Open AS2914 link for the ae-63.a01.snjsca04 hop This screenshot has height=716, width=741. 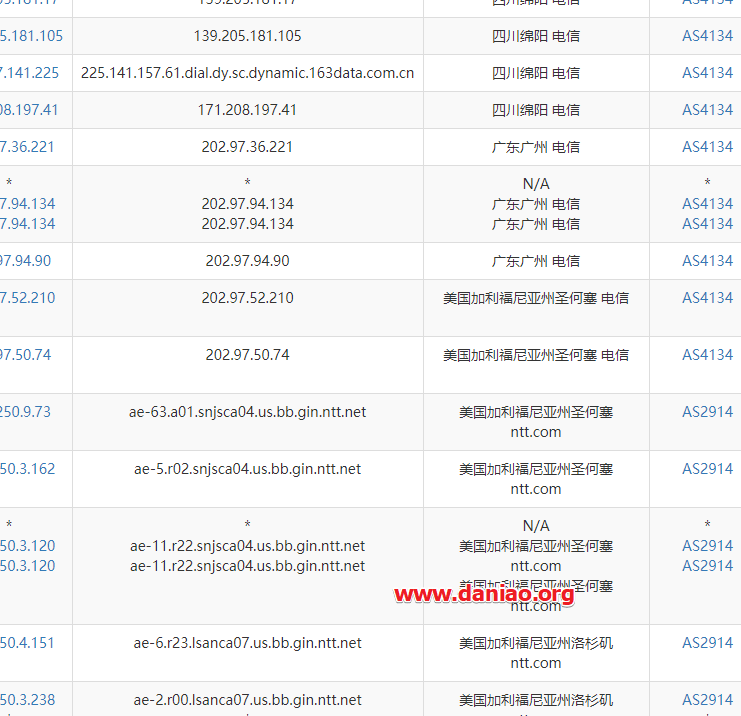pyautogui.click(x=707, y=412)
